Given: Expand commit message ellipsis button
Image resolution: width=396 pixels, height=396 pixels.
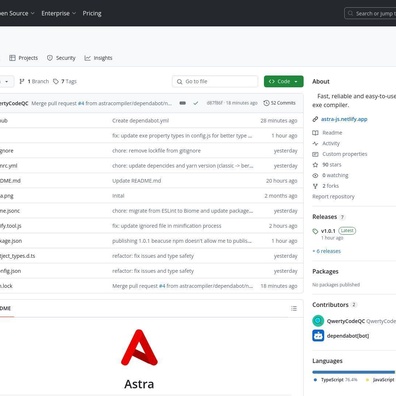Looking at the screenshot, I should pyautogui.click(x=182, y=103).
